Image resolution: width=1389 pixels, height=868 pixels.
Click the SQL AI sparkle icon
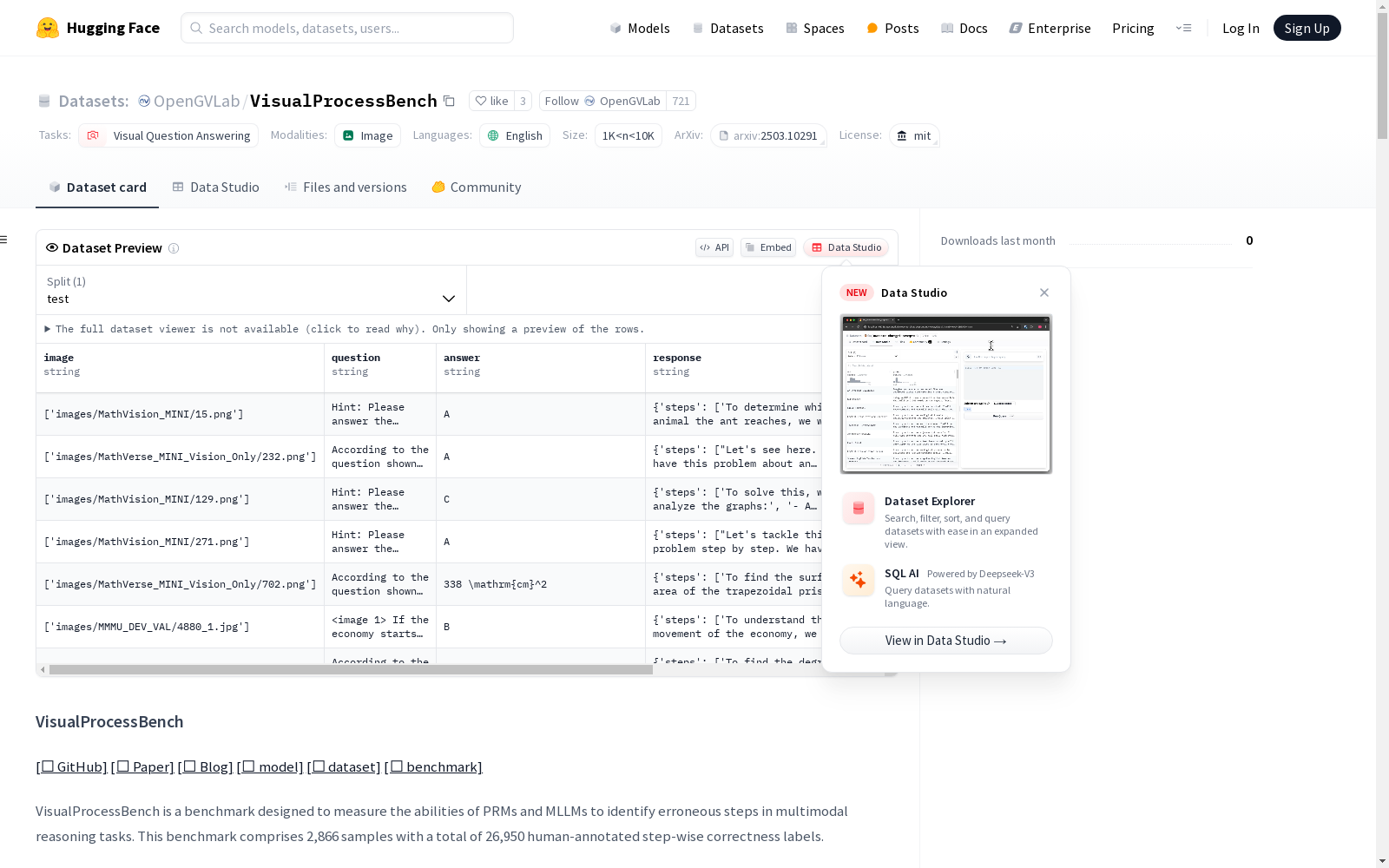(x=859, y=581)
